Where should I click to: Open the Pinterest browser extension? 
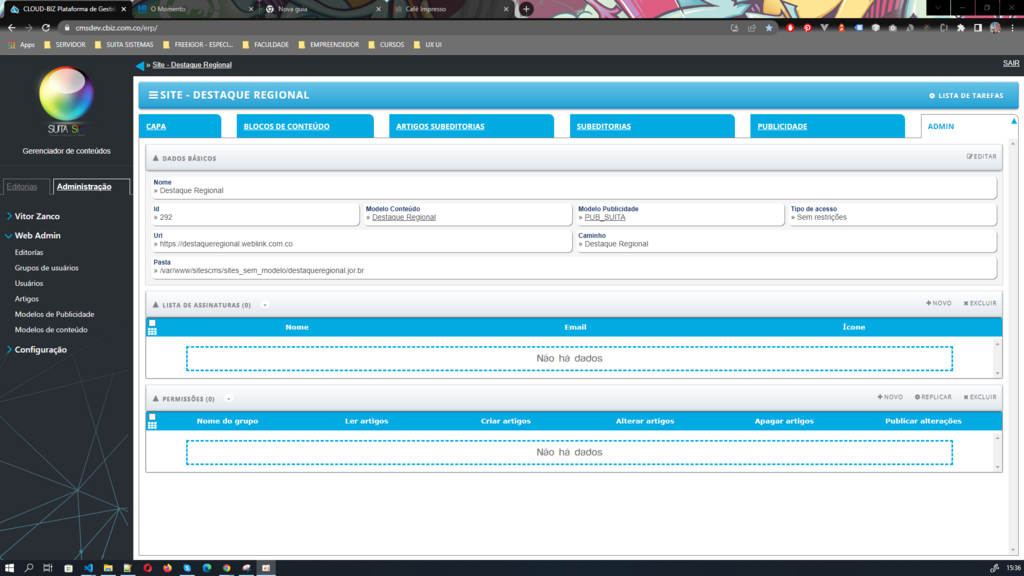(x=807, y=28)
